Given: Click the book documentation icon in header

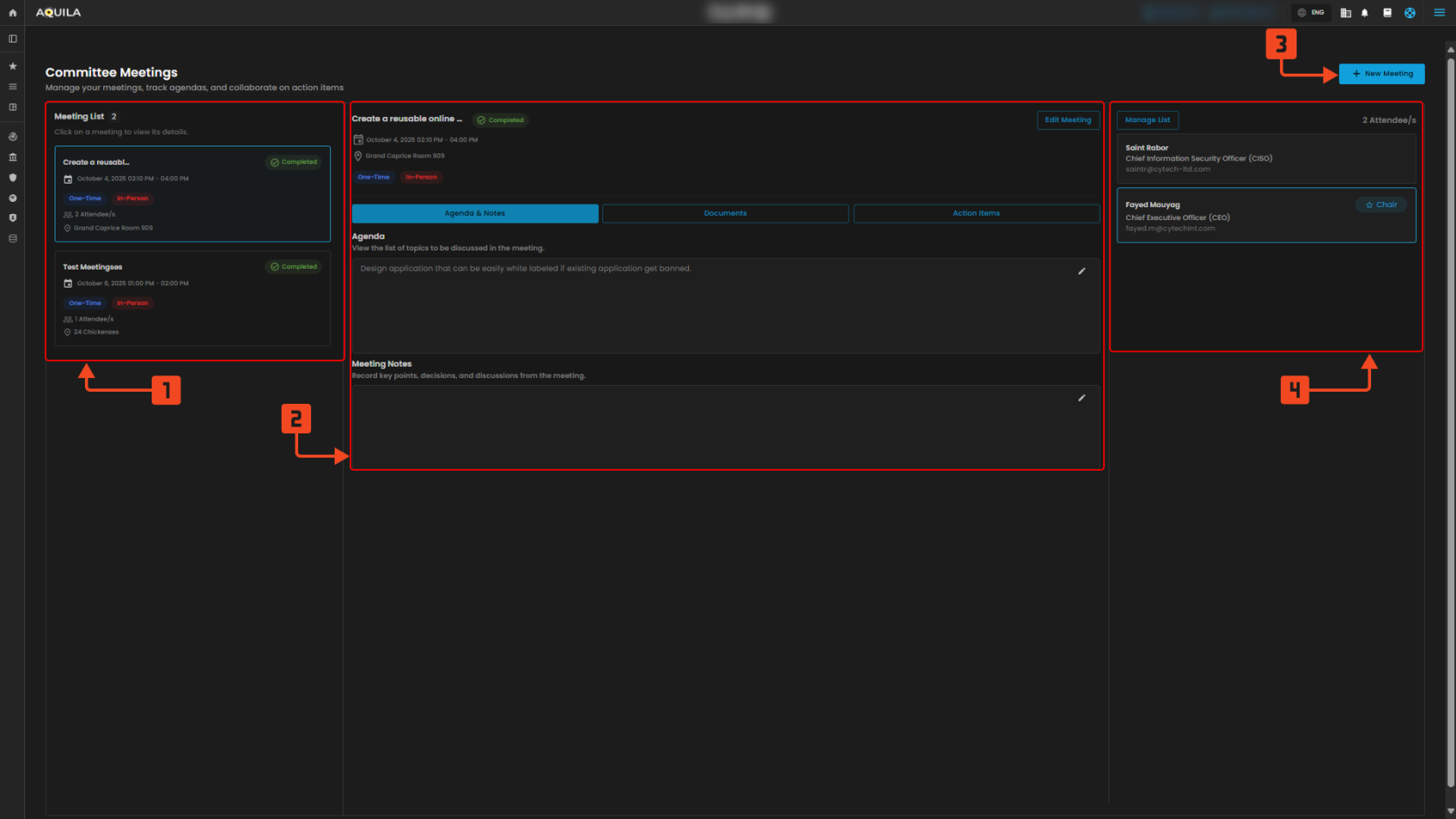Looking at the screenshot, I should click(x=1388, y=13).
